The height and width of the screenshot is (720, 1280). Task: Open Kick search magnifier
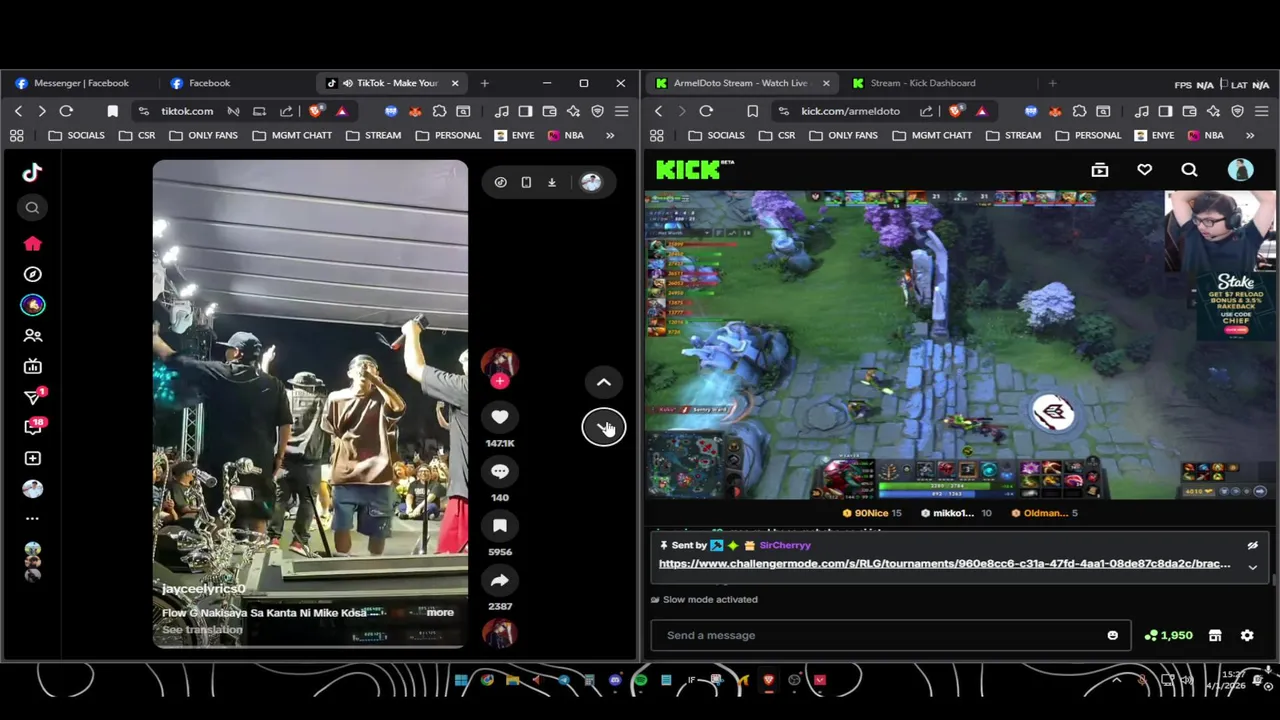[1189, 171]
